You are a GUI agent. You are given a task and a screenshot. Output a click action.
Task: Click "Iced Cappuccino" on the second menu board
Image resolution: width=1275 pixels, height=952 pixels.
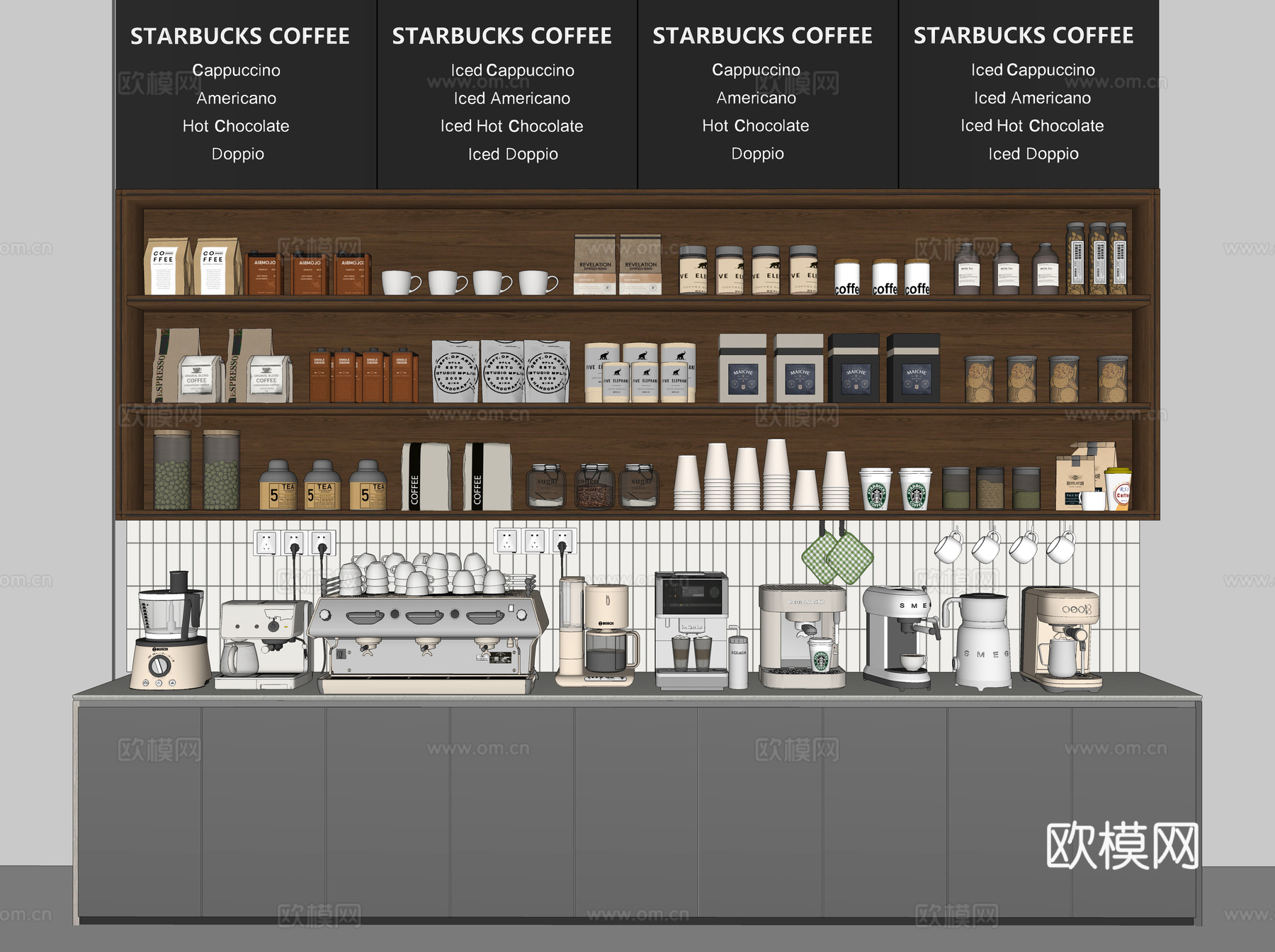512,70
